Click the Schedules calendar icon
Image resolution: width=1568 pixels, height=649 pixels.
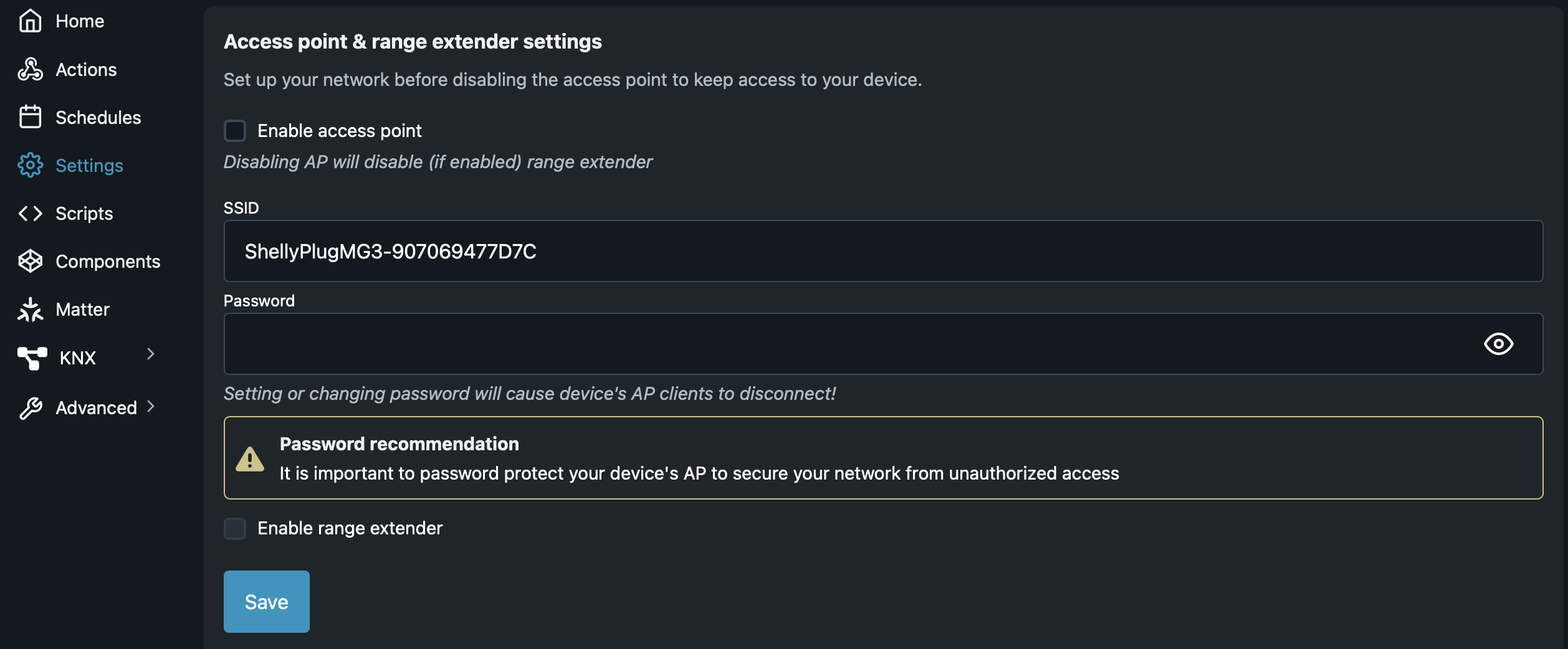coord(30,117)
